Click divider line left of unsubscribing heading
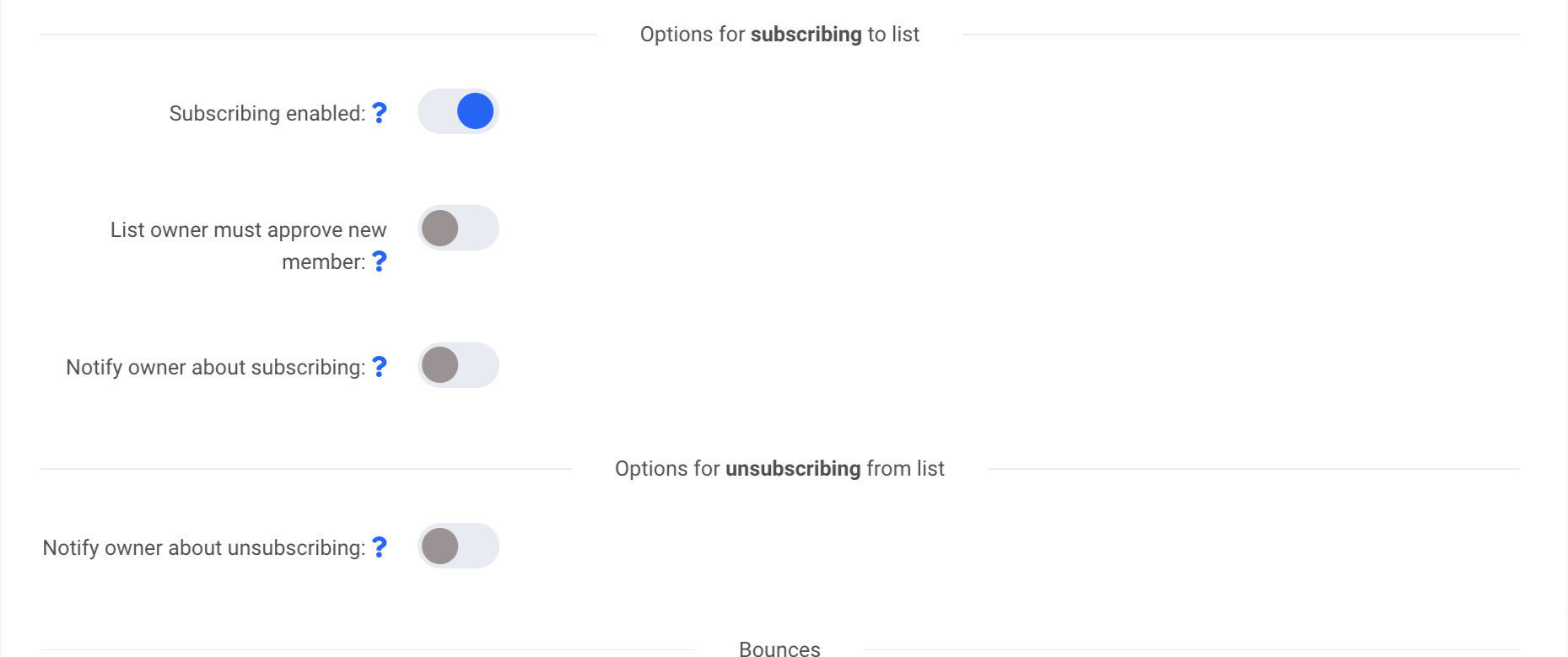Screen dimensions: 1568x657 point(305,469)
